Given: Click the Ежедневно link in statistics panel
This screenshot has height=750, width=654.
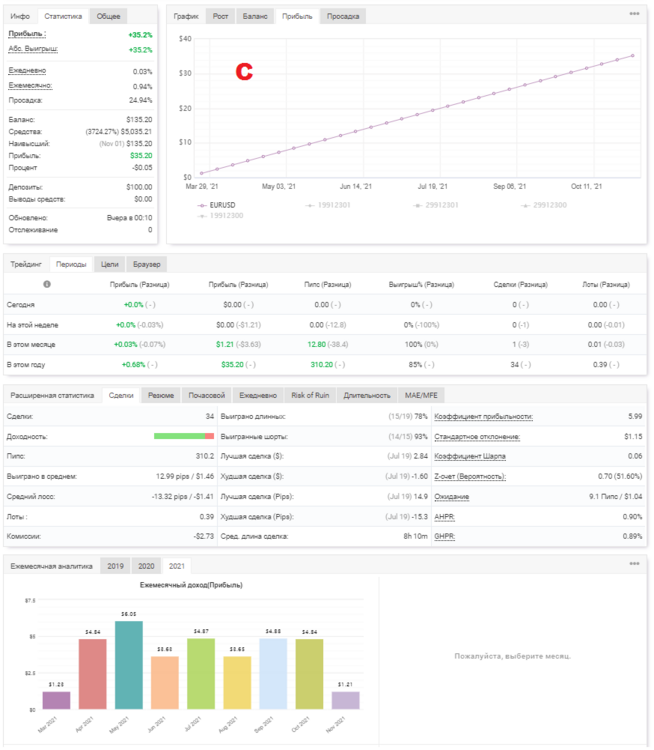Looking at the screenshot, I should 27,70.
